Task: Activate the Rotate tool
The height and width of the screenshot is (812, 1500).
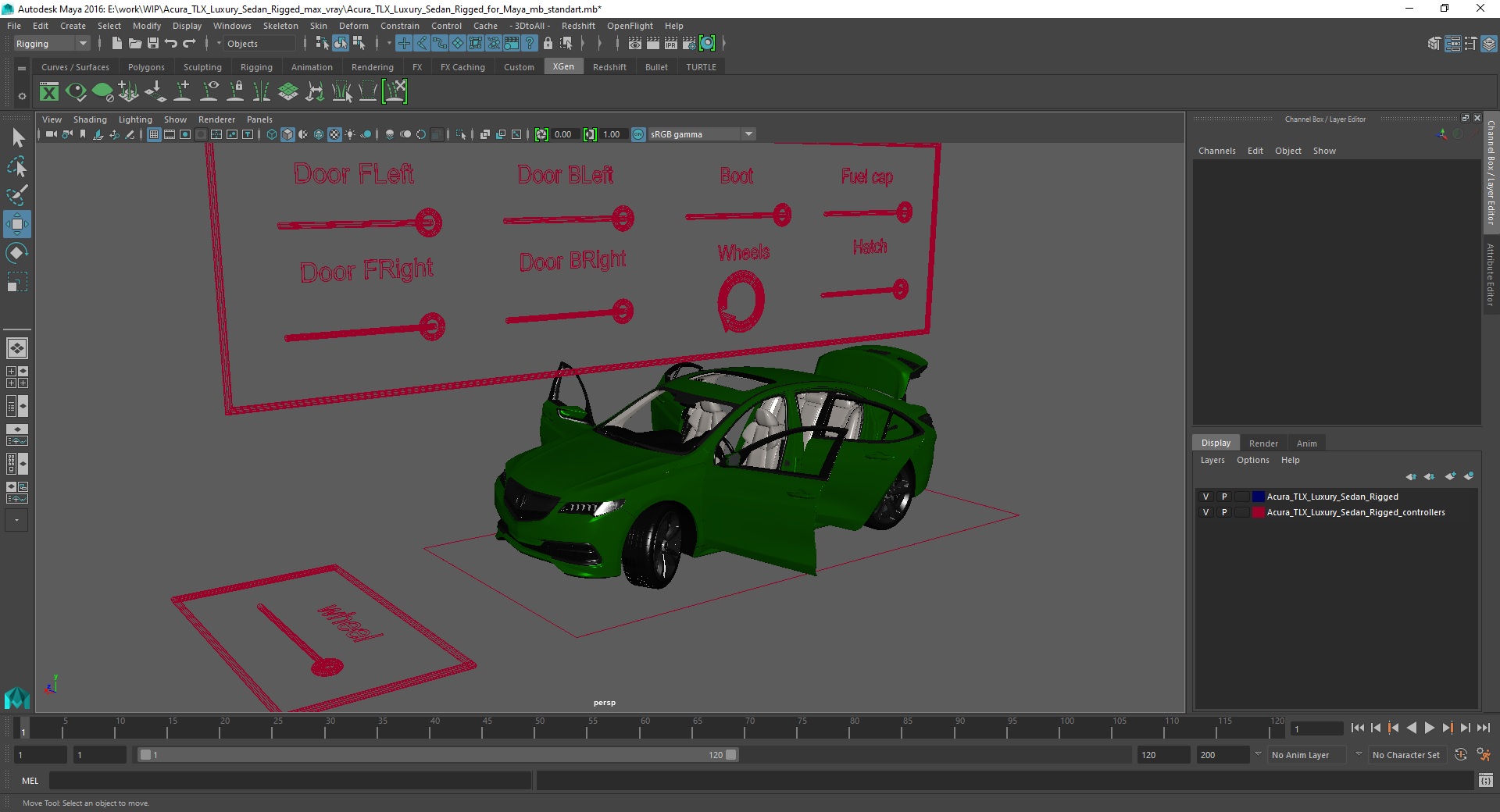Action: point(17,253)
